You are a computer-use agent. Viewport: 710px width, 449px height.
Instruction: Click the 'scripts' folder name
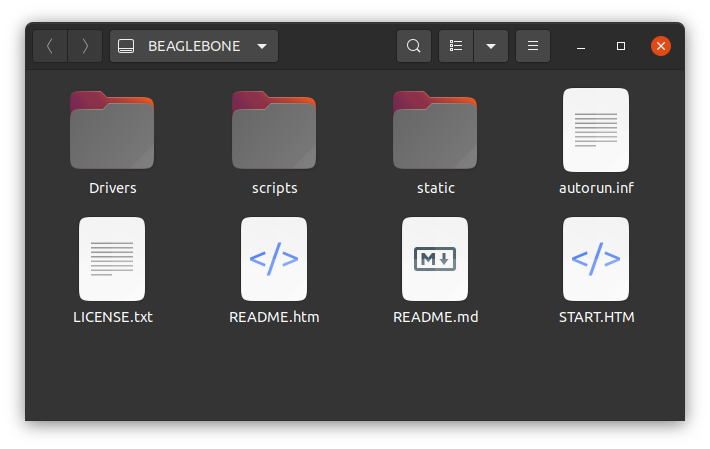(x=274, y=188)
